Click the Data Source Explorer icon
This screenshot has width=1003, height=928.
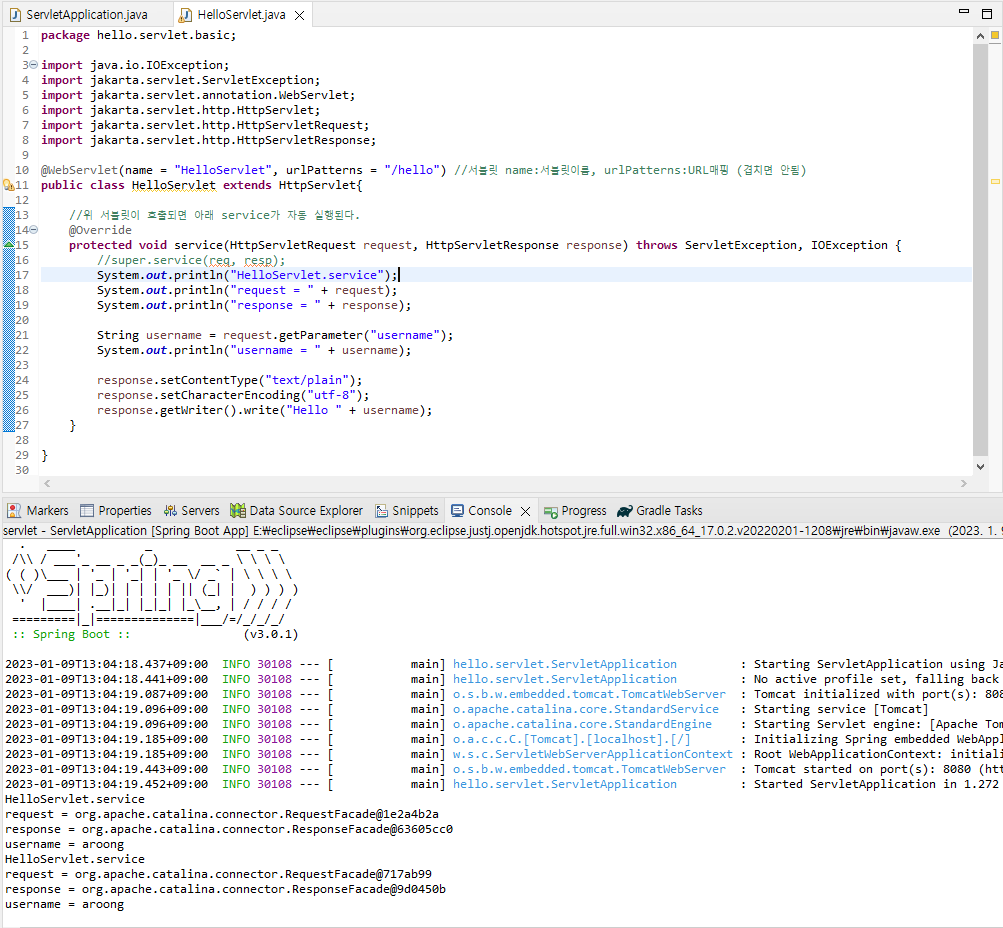click(x=238, y=510)
